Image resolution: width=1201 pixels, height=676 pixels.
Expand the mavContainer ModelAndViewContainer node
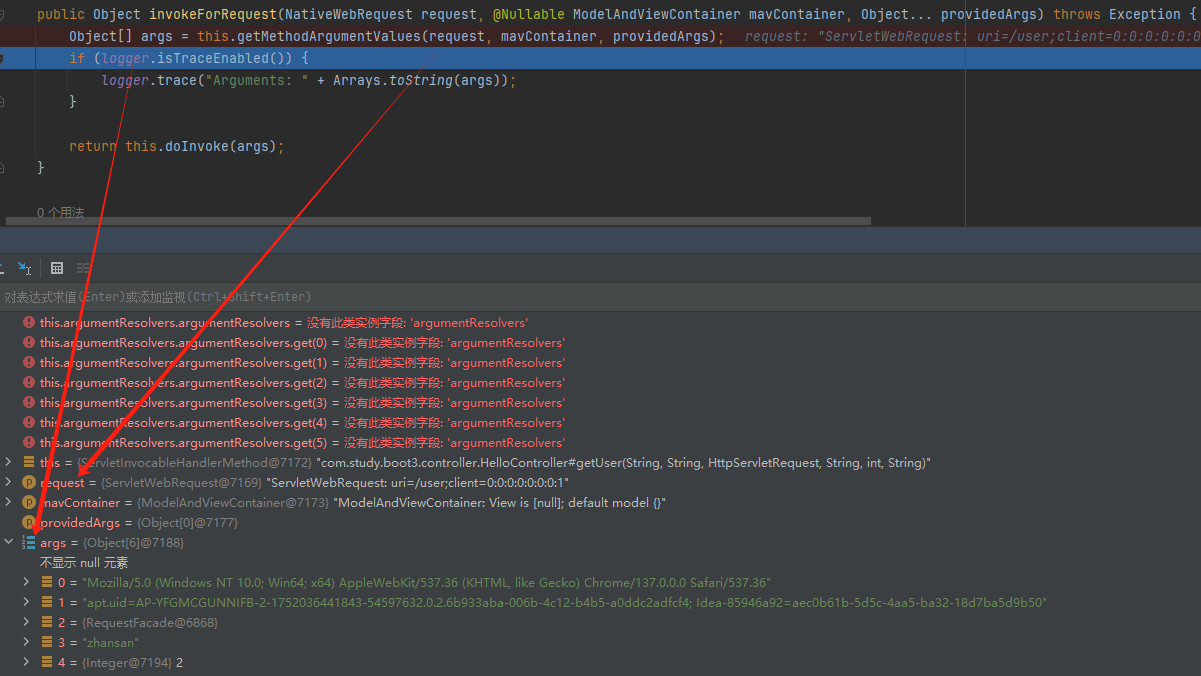tap(9, 502)
